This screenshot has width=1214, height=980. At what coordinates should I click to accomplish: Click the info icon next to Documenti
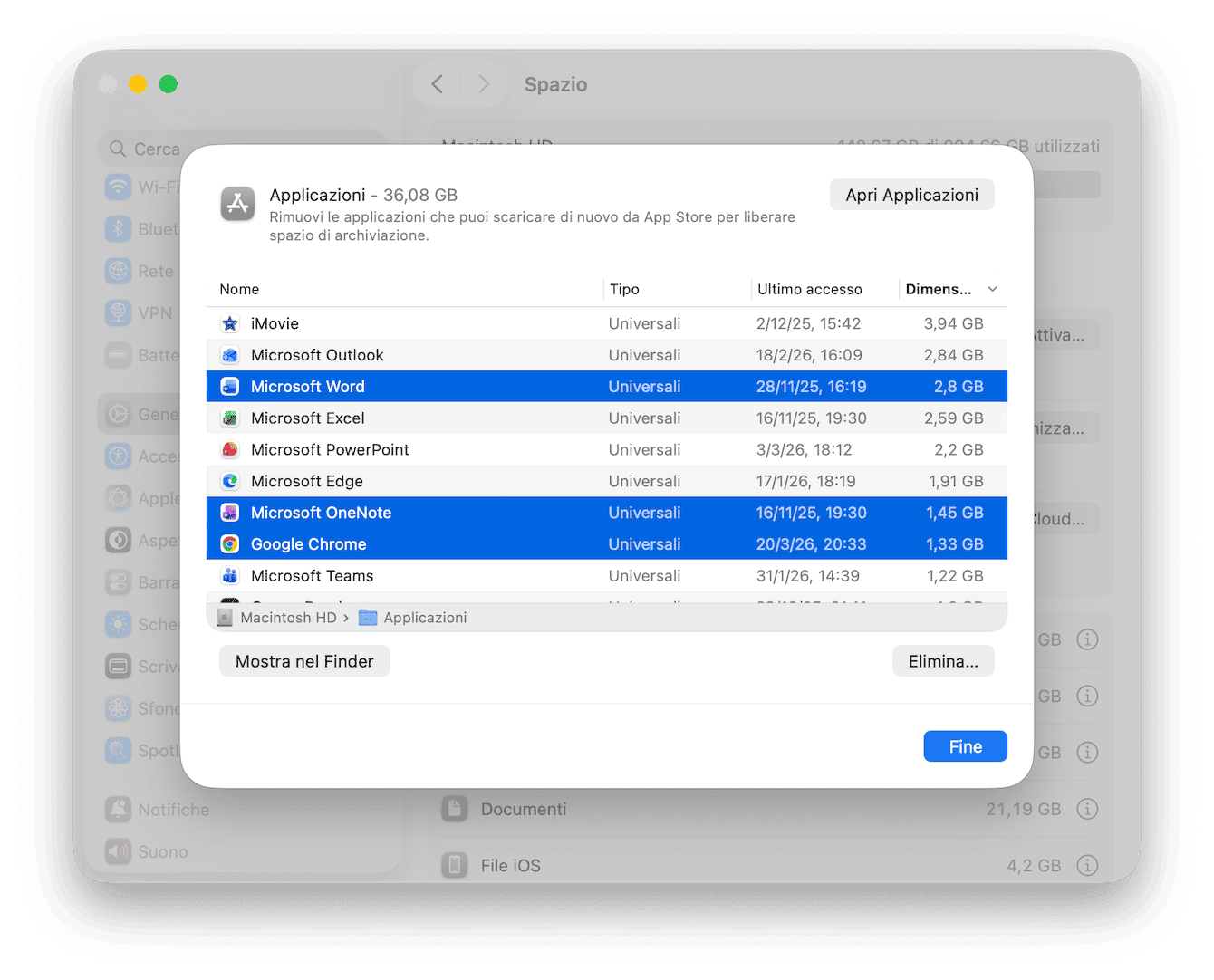pos(1087,809)
